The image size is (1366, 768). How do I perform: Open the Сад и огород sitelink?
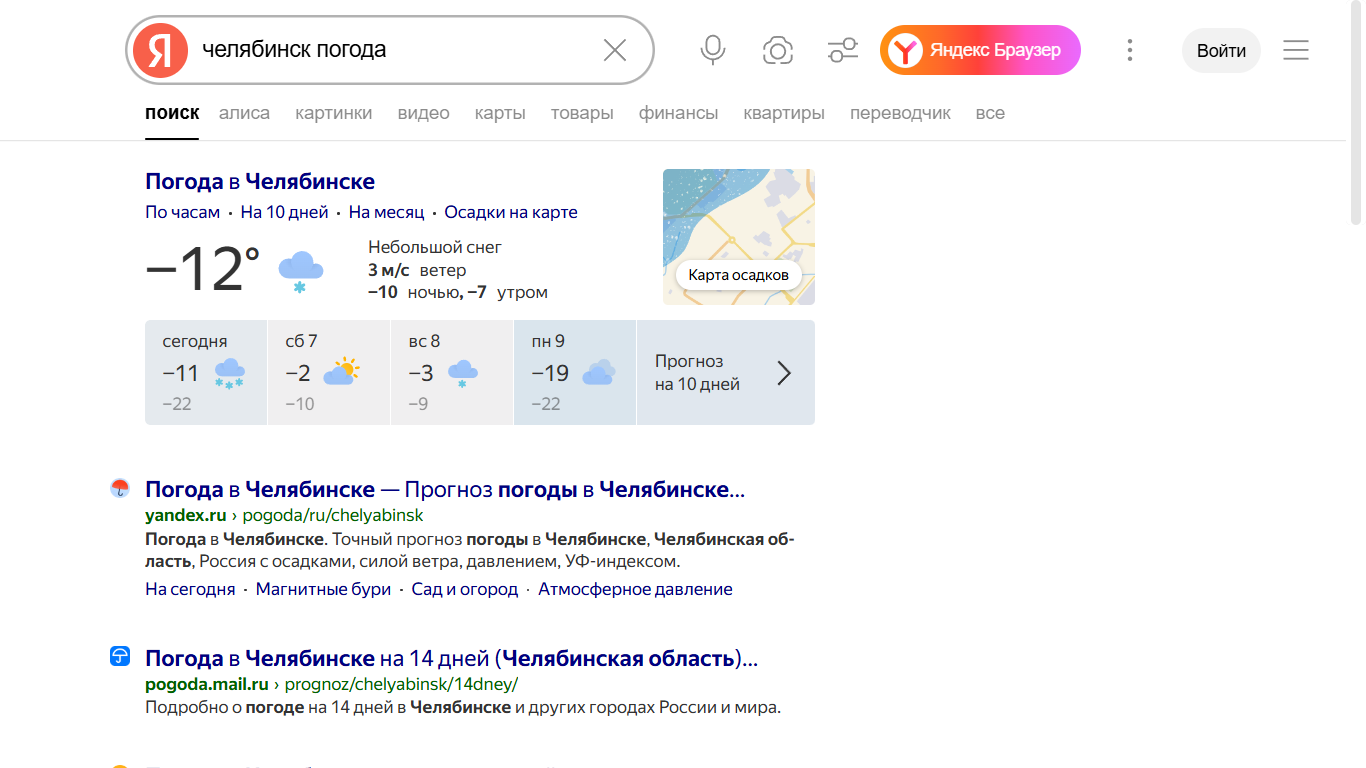465,589
